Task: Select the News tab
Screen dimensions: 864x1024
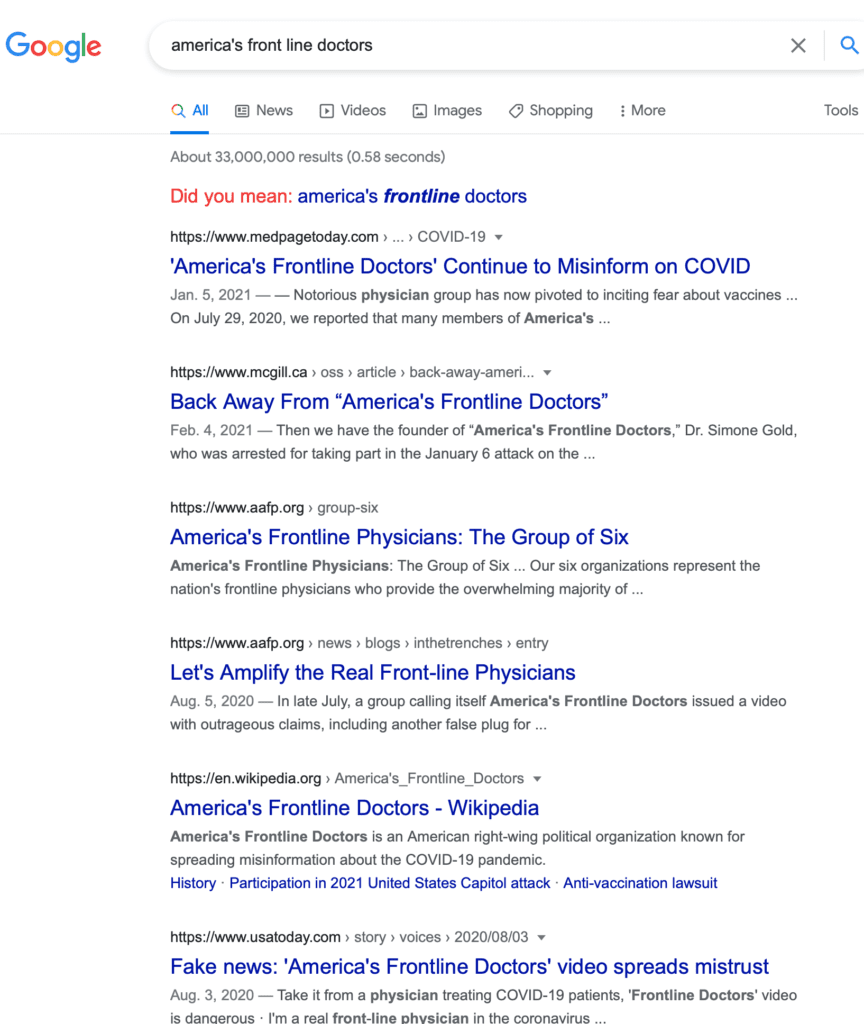Action: click(x=264, y=110)
